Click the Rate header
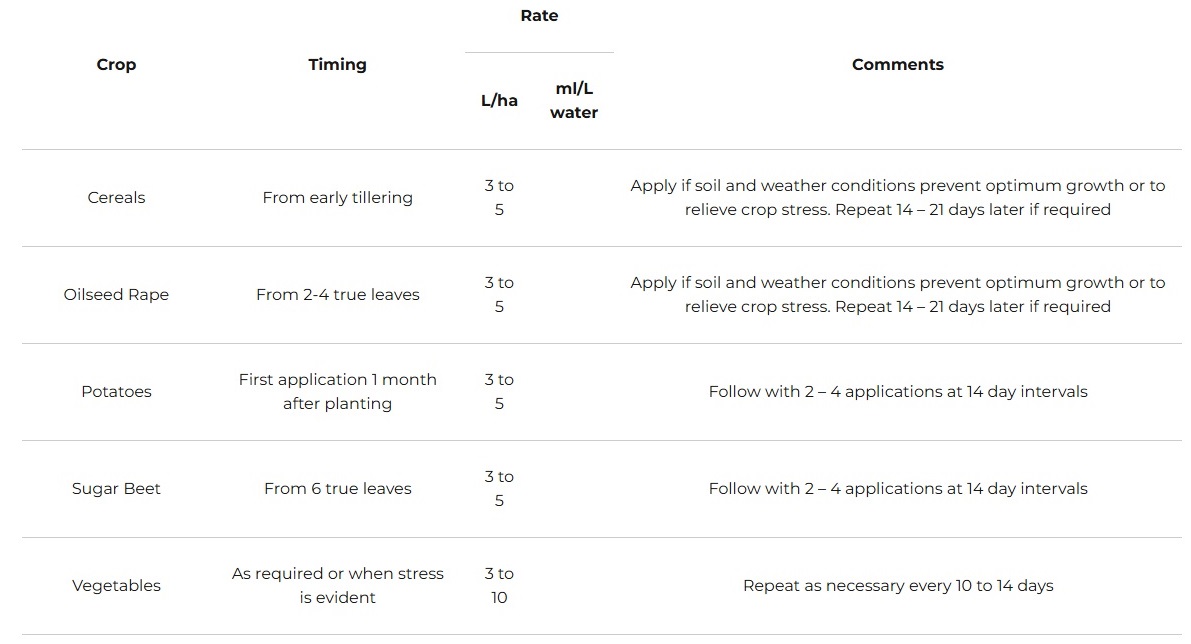1191x644 pixels. [x=539, y=16]
